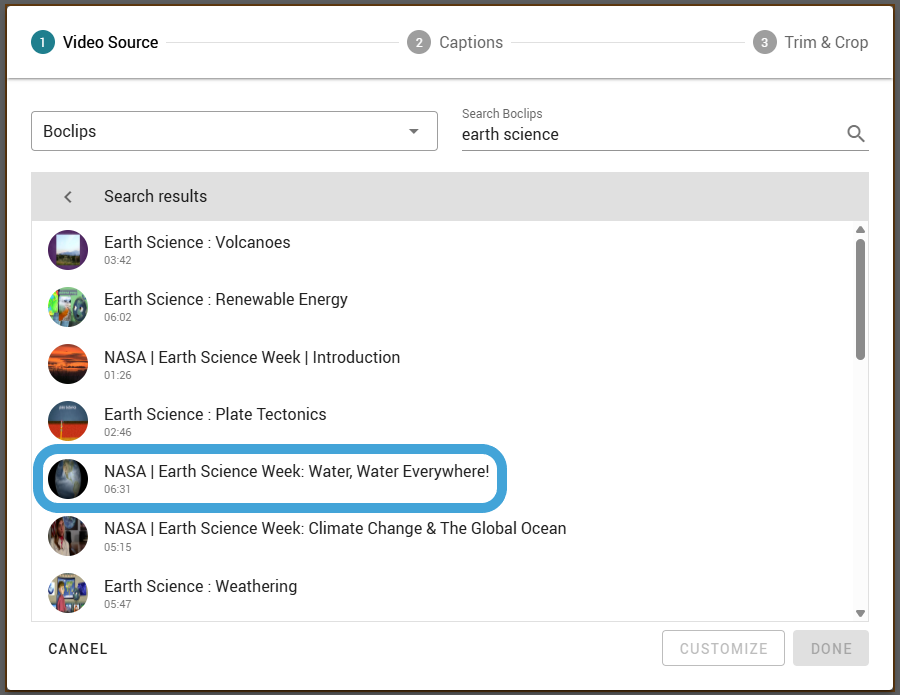Click the Earth Science Volcanoes thumbnail
The width and height of the screenshot is (900, 695).
[x=68, y=250]
